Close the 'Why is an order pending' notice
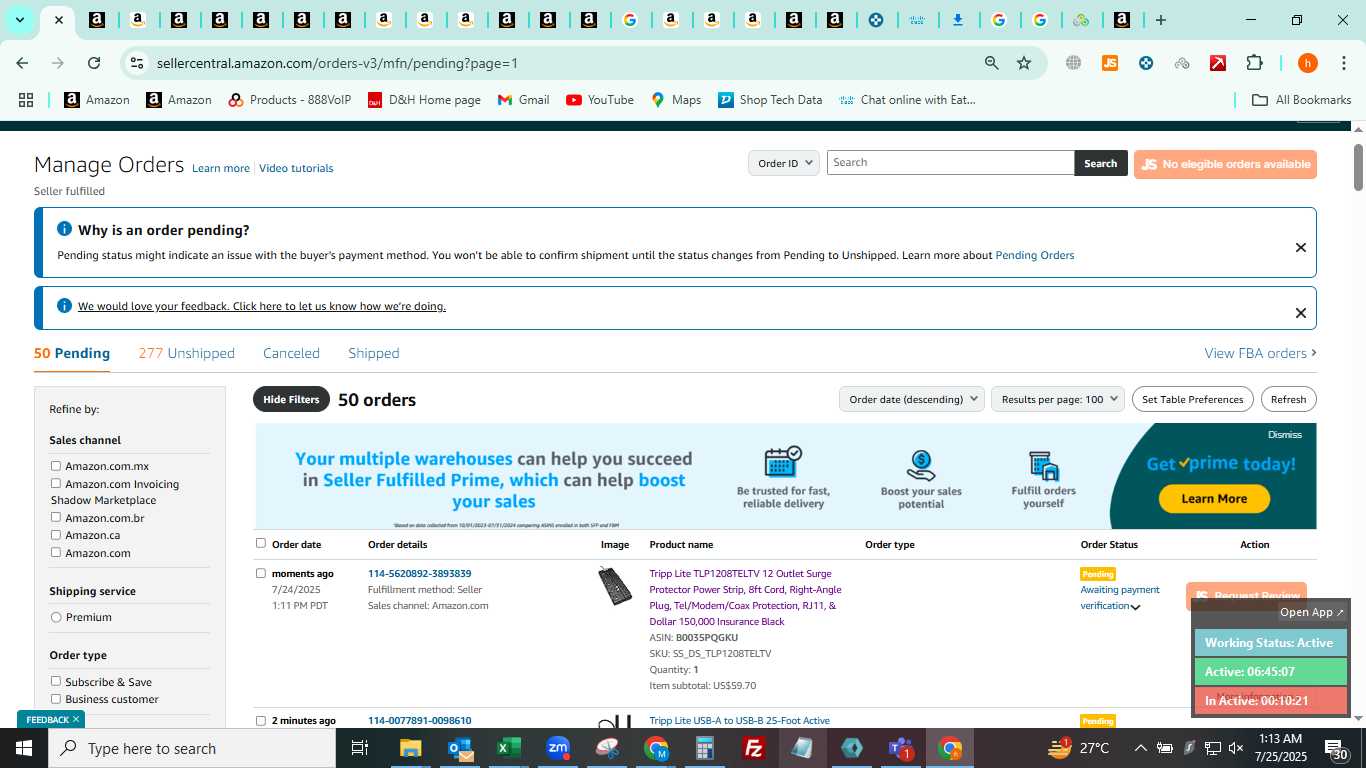The height and width of the screenshot is (768, 1366). coord(1301,247)
